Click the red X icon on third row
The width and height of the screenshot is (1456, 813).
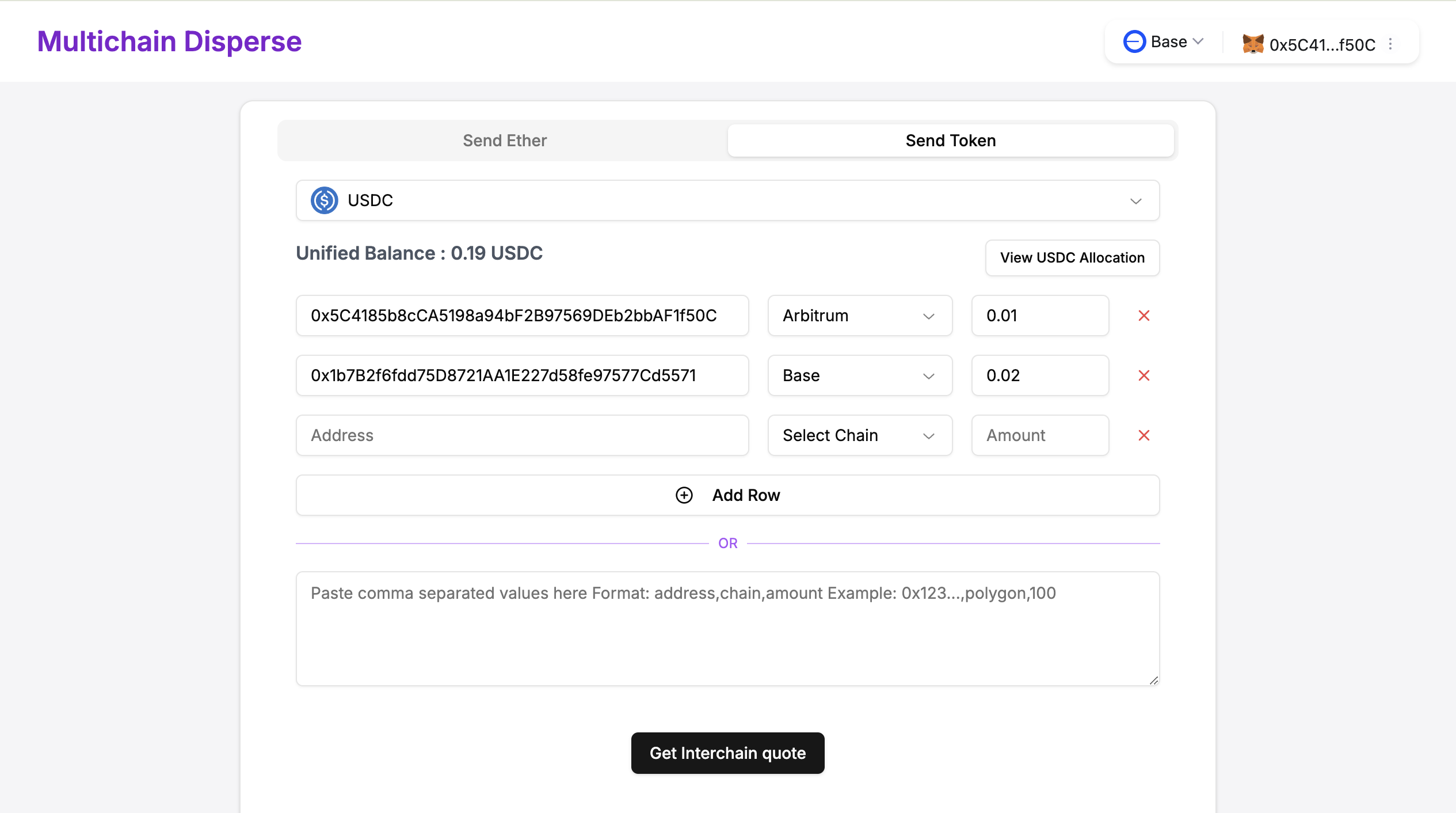point(1144,435)
